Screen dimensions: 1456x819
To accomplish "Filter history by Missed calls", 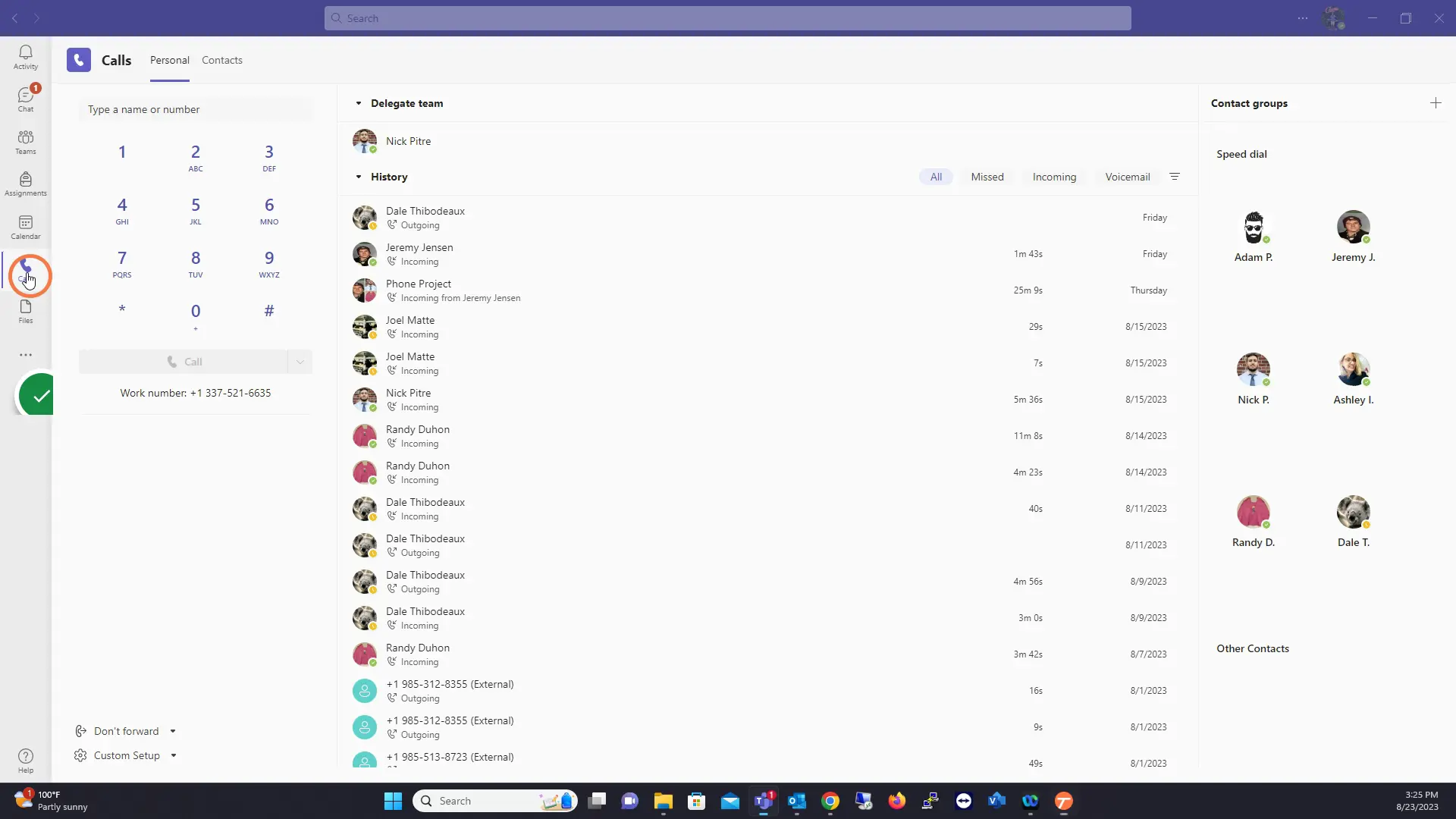I will click(x=987, y=177).
